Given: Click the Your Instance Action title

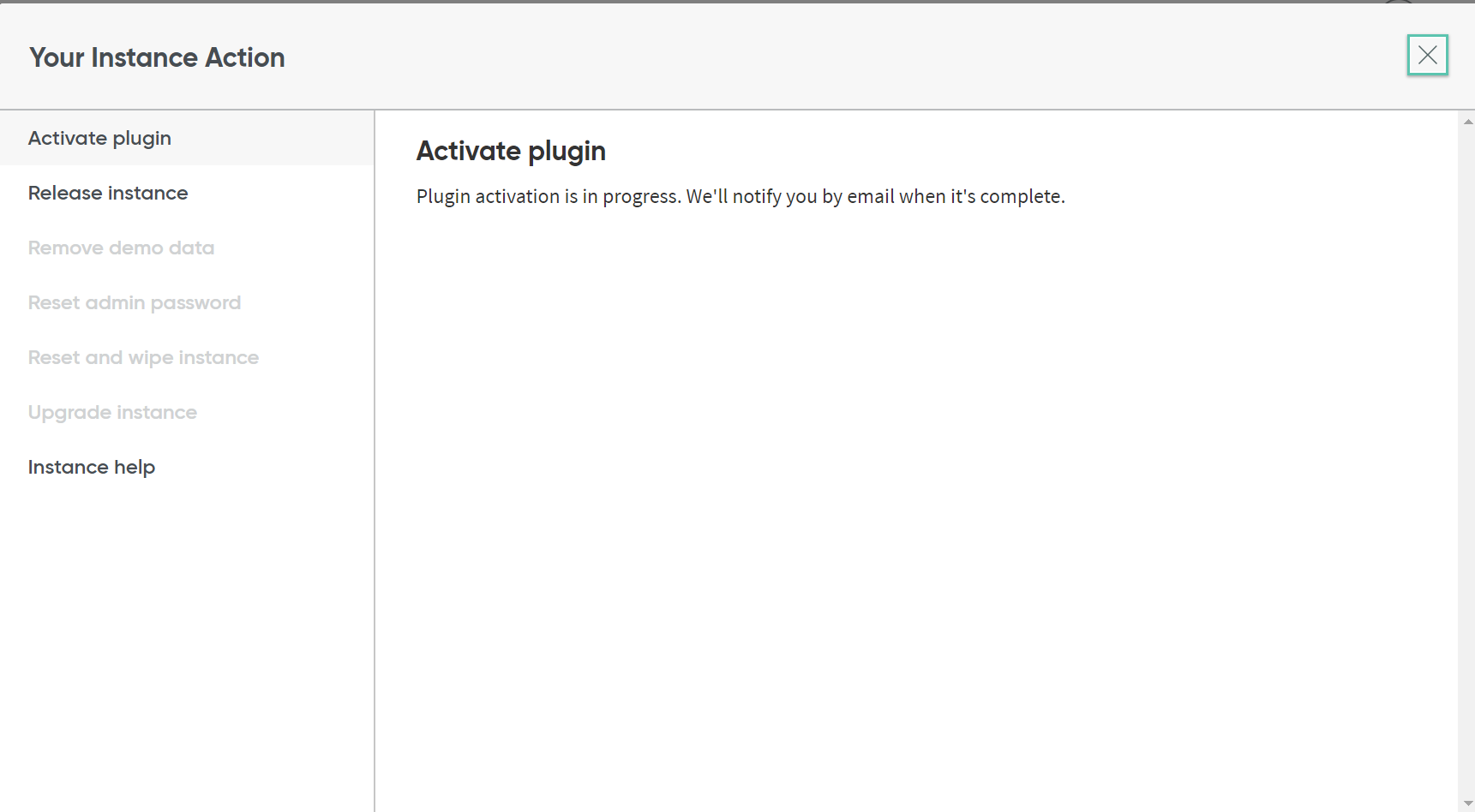Looking at the screenshot, I should pos(157,57).
